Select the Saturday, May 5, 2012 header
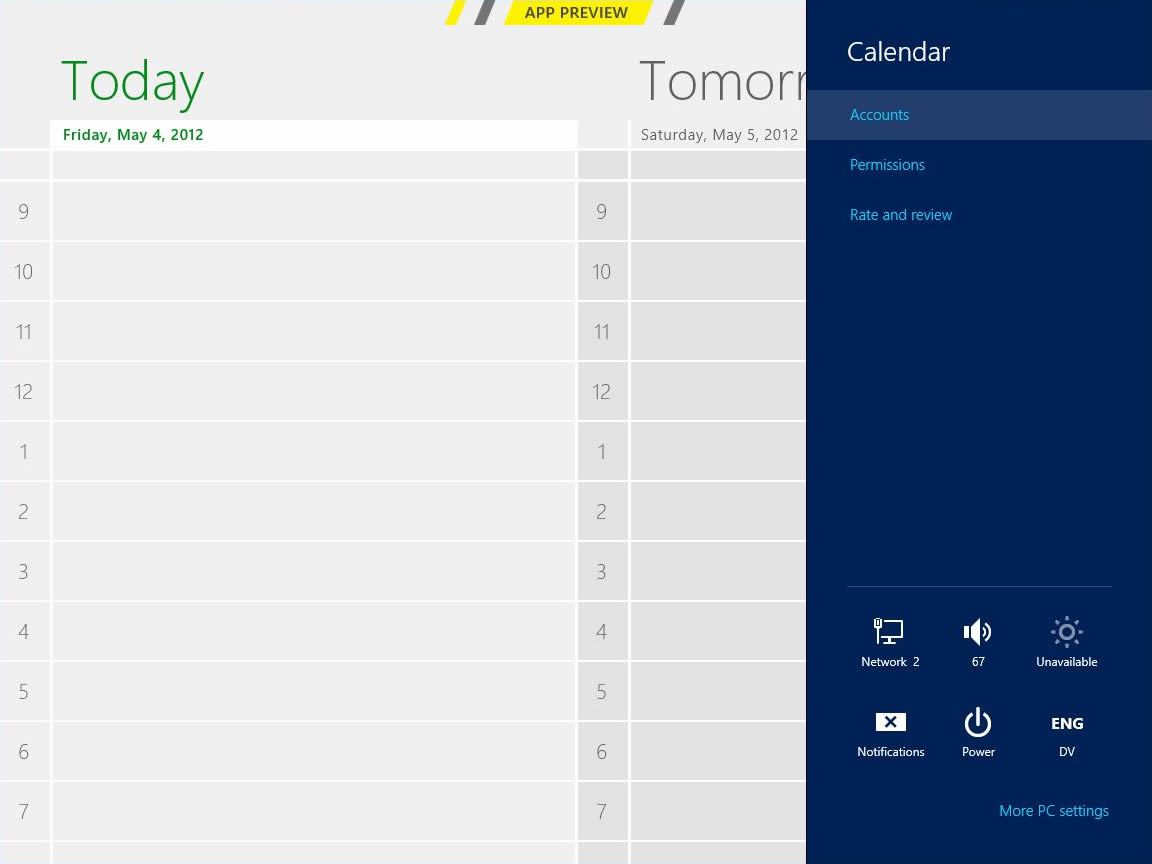 [x=718, y=135]
